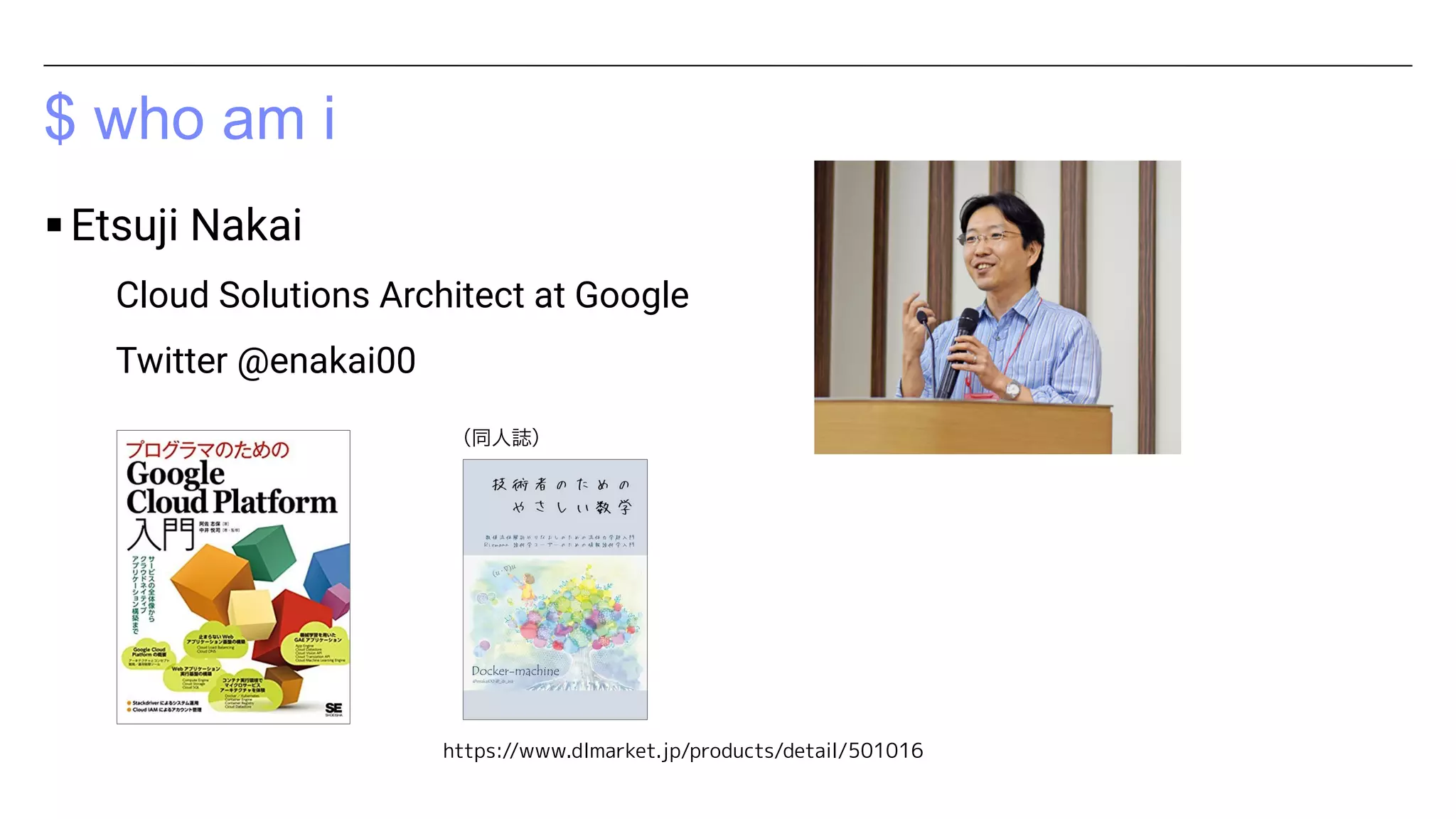
Task: Click the square bullet before Etsuji Nakai
Action: (54, 225)
